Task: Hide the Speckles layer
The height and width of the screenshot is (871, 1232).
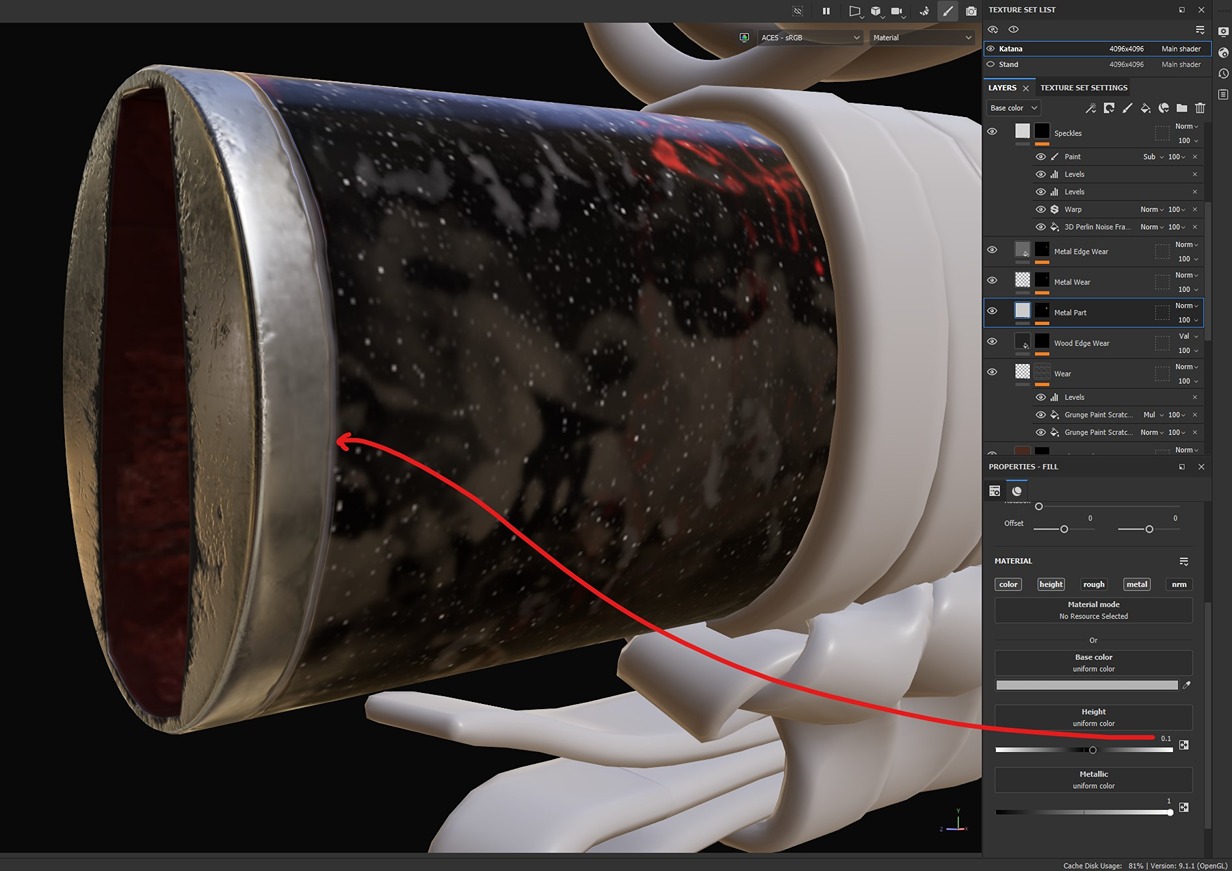Action: click(992, 132)
